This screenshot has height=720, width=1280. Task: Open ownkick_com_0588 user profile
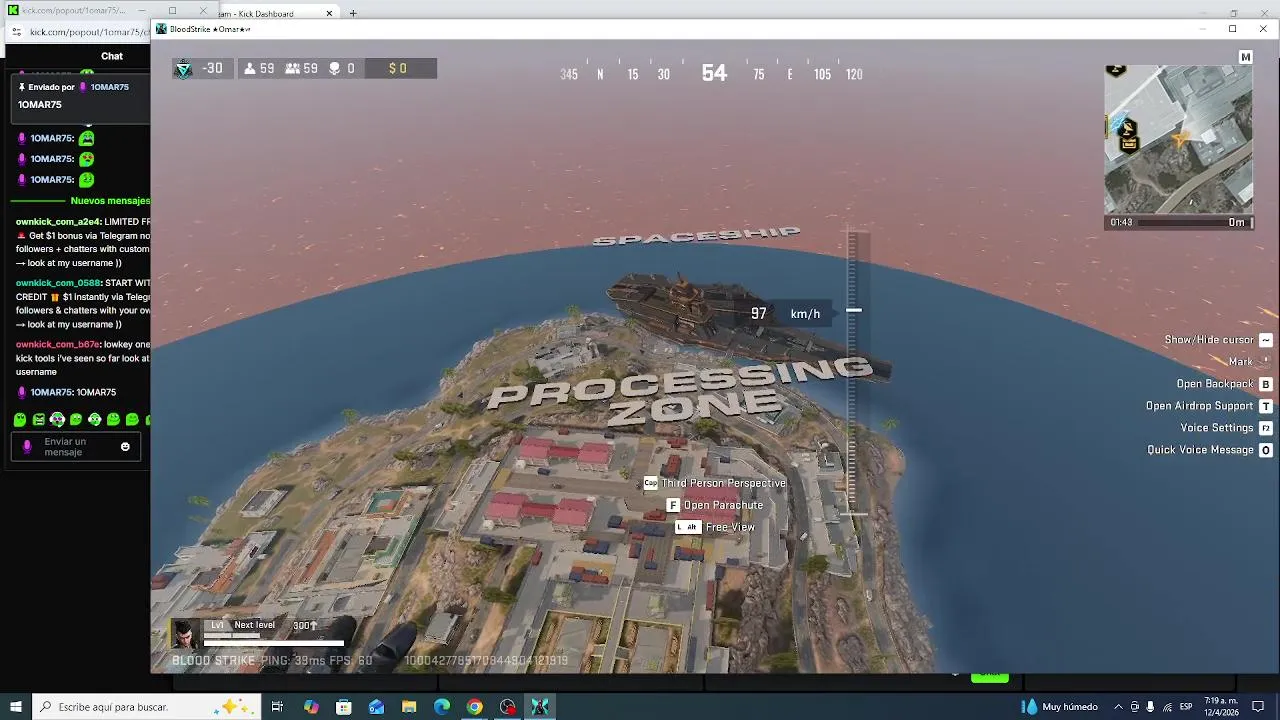[x=57, y=283]
